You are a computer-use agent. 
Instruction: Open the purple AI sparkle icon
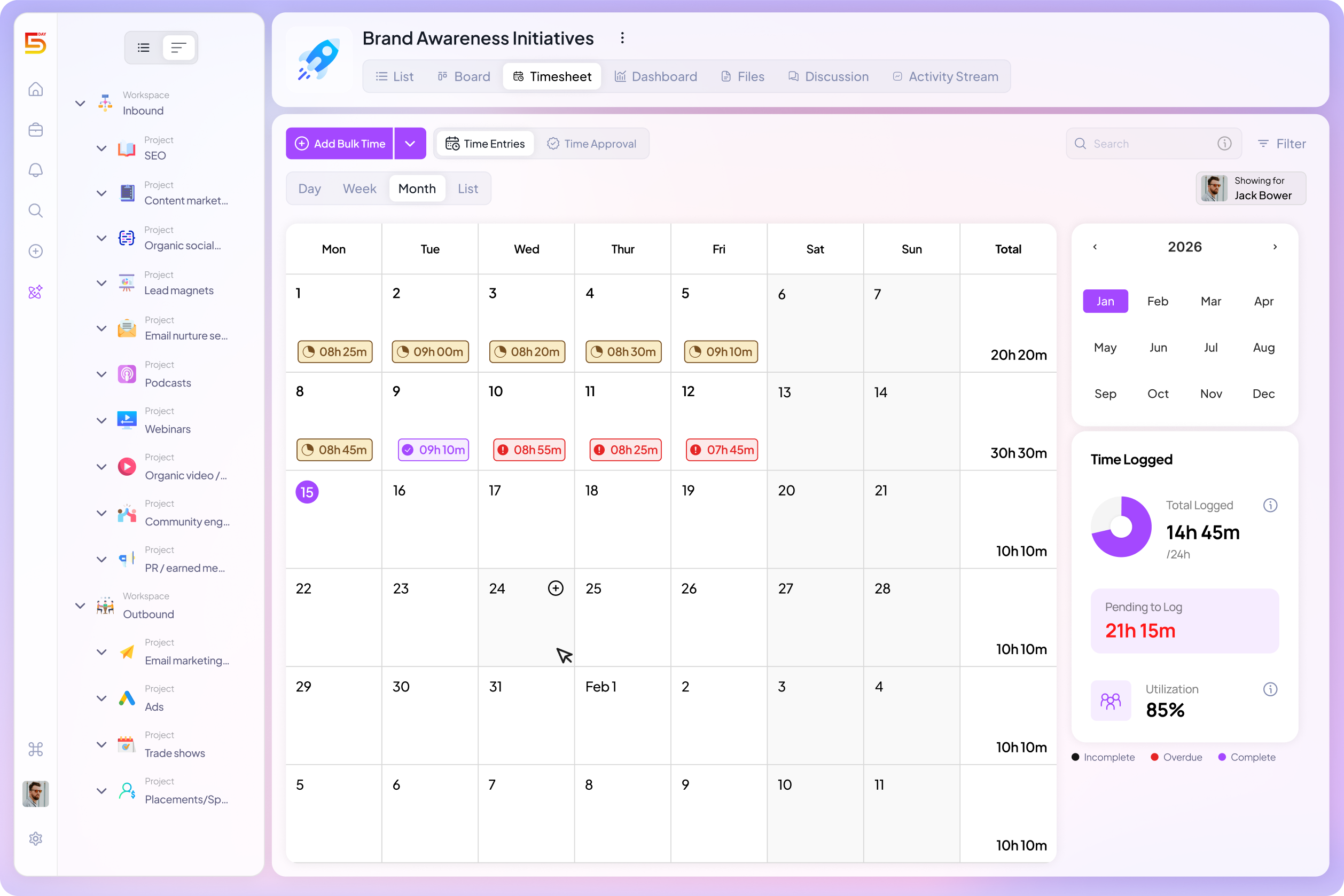point(35,292)
